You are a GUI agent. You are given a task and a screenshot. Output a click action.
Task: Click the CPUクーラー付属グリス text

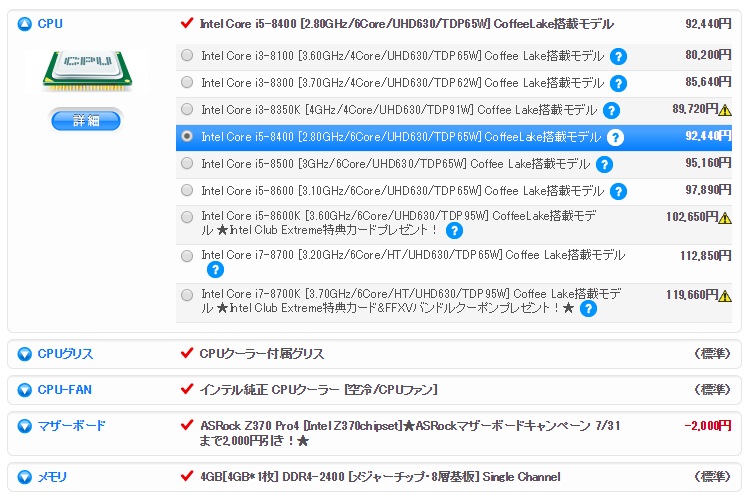(262, 354)
